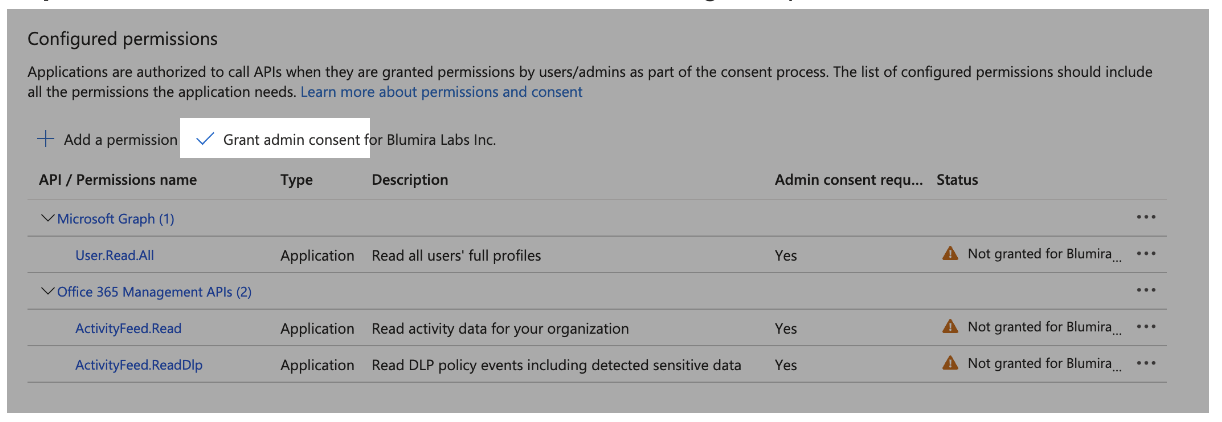Click the checkmark icon beside Grant admin consent

pyautogui.click(x=205, y=139)
